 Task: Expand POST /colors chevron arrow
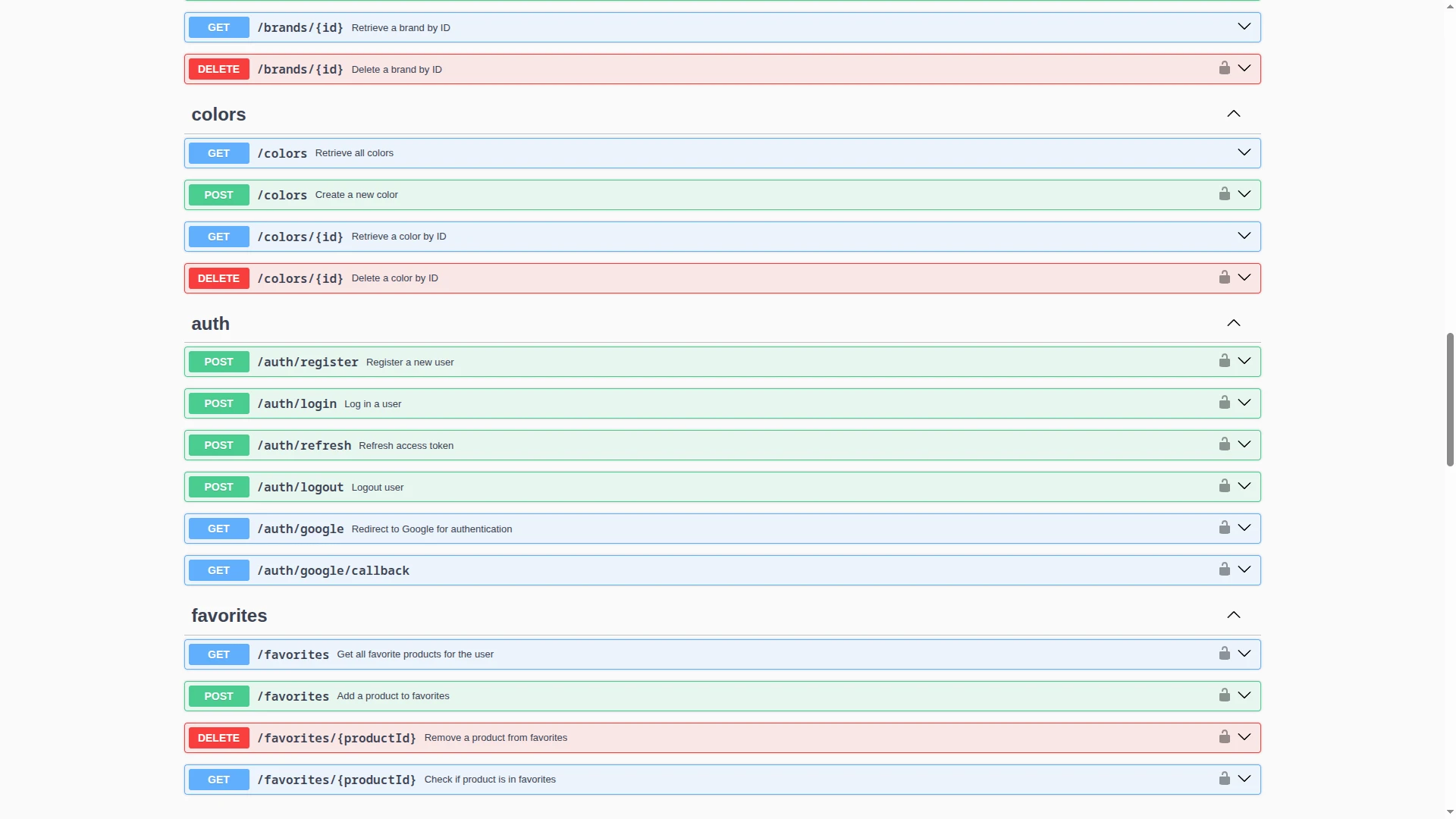[x=1244, y=194]
